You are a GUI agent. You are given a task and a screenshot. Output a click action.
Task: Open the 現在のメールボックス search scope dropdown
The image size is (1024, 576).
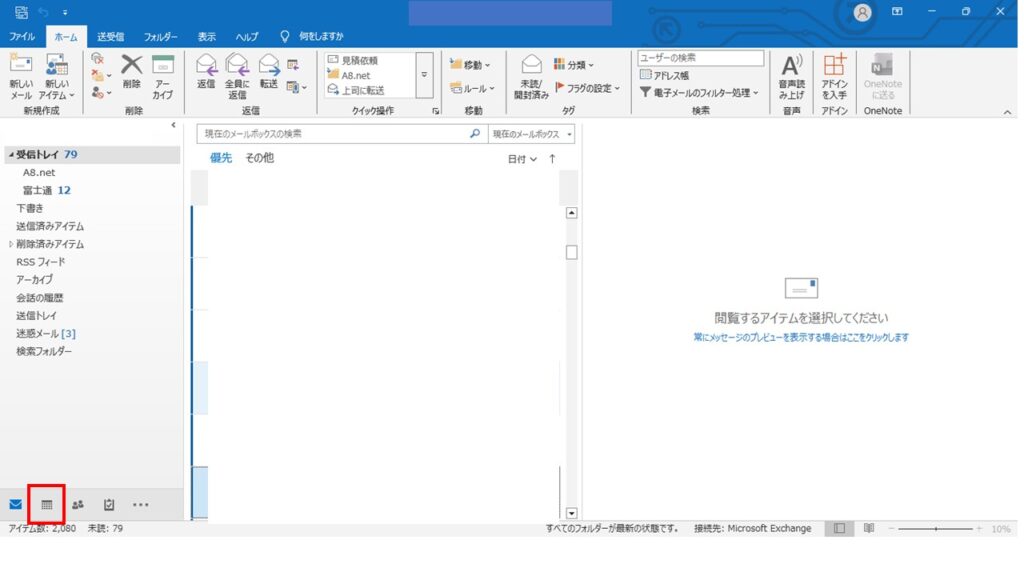click(x=534, y=134)
